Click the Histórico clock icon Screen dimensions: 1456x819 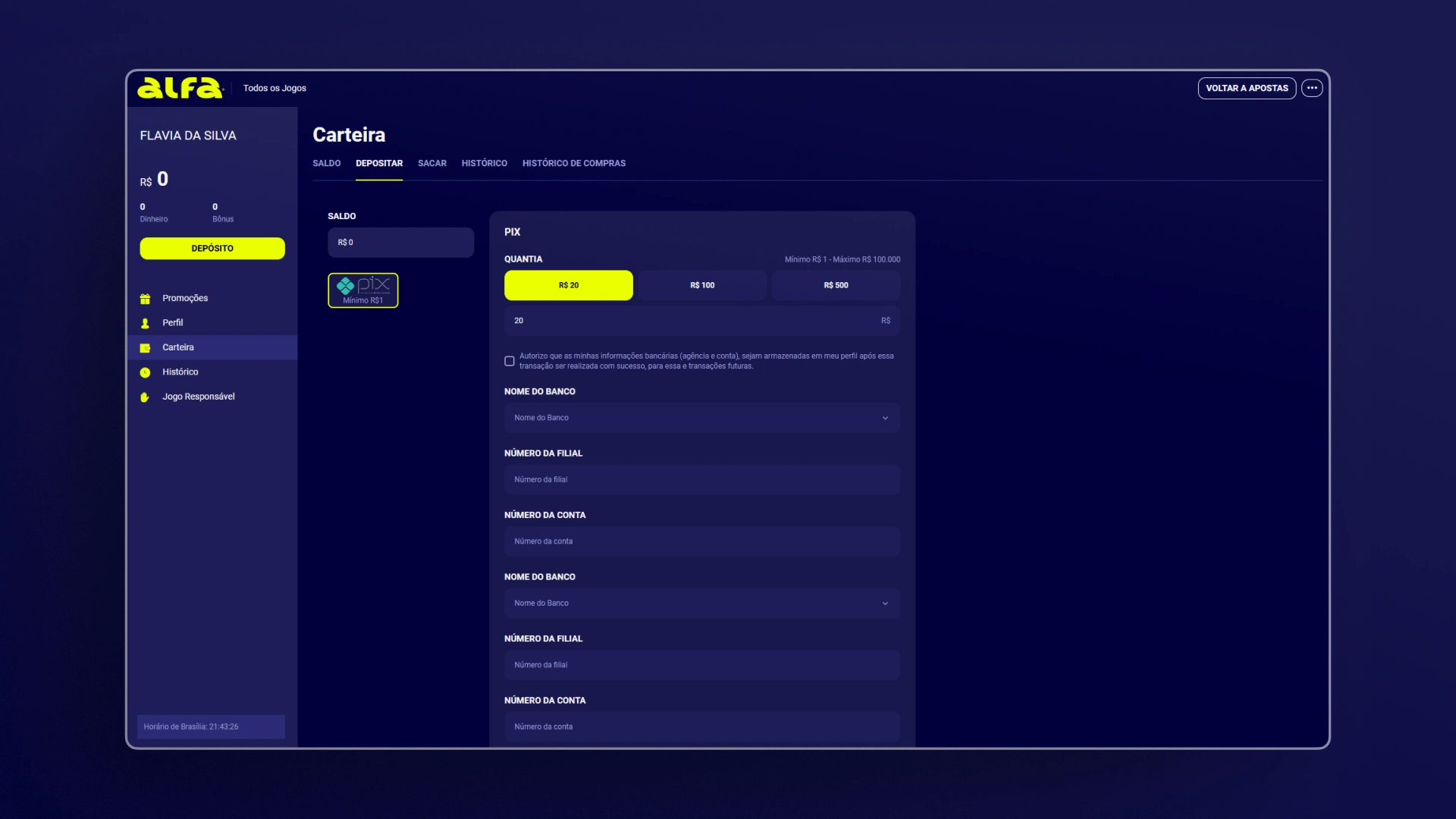tap(145, 372)
